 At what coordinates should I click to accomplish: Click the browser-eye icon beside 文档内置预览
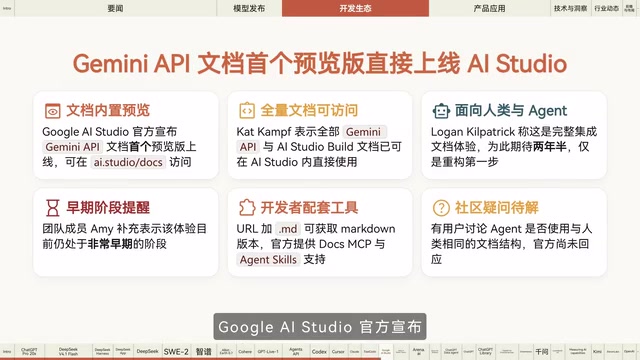point(52,111)
